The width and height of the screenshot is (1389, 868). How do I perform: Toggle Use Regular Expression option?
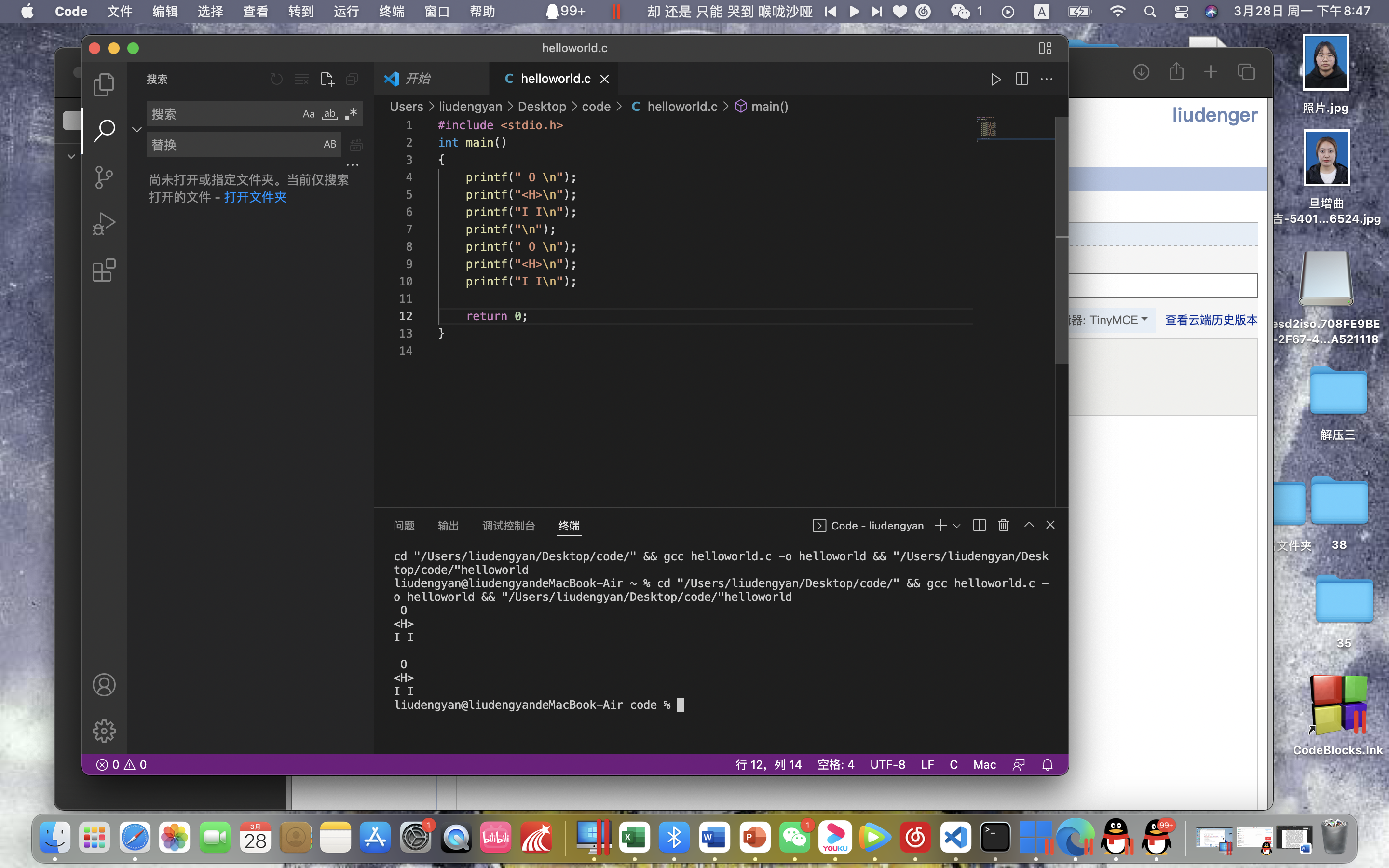(351, 114)
